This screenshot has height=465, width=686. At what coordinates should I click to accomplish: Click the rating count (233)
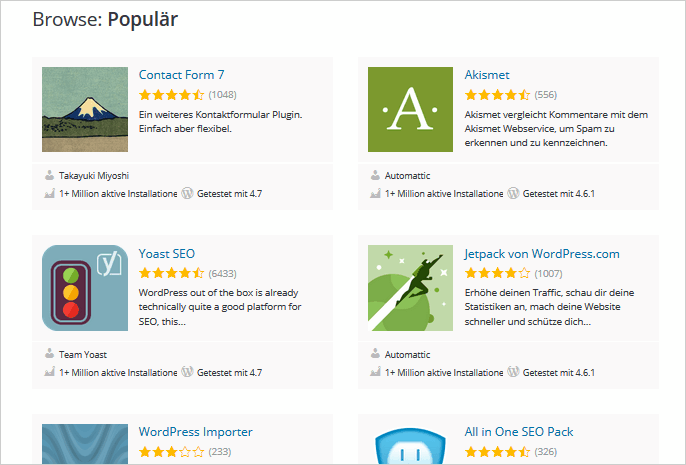(x=220, y=452)
